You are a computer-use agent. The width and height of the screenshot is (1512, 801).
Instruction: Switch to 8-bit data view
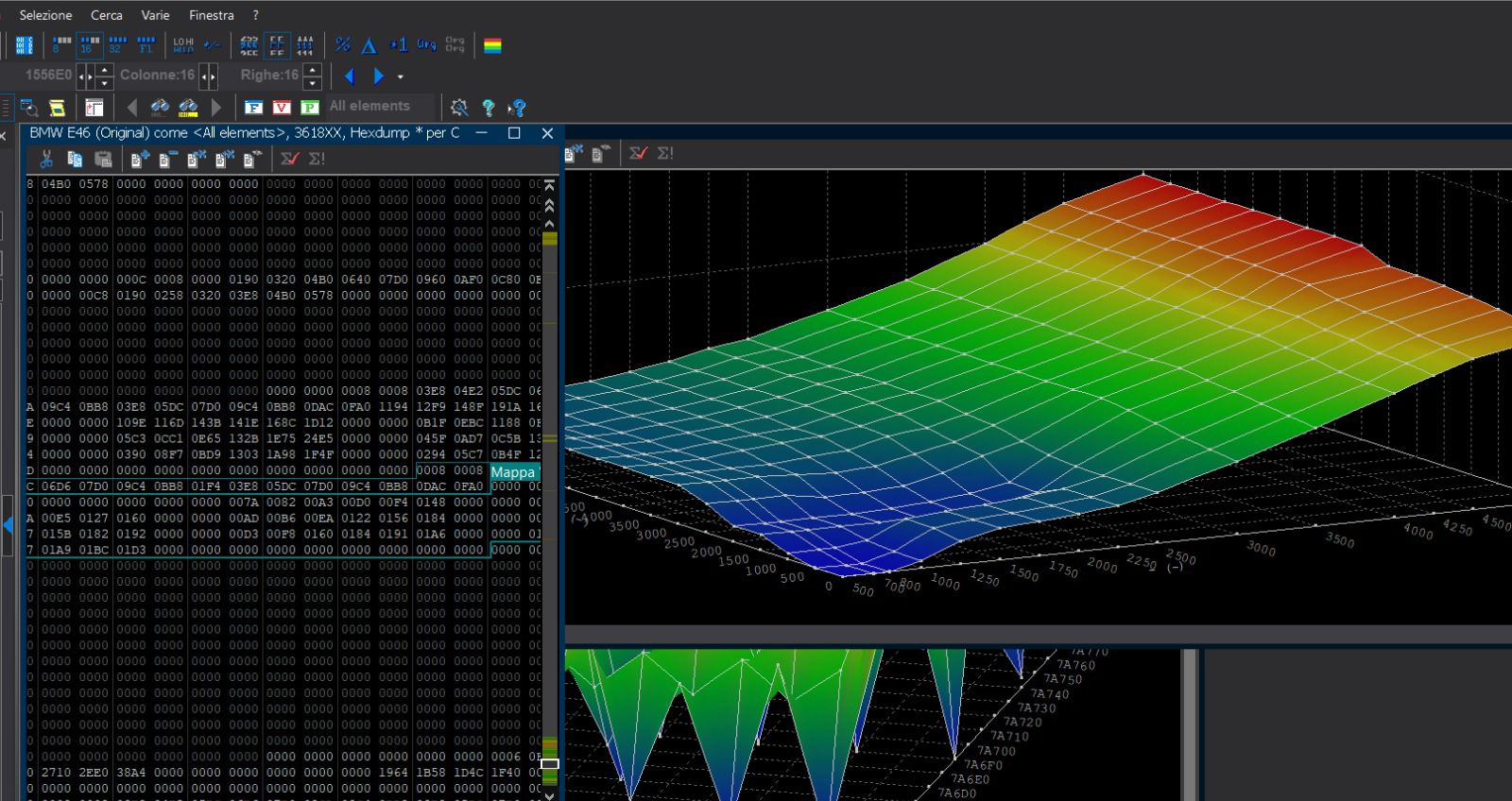[61, 44]
